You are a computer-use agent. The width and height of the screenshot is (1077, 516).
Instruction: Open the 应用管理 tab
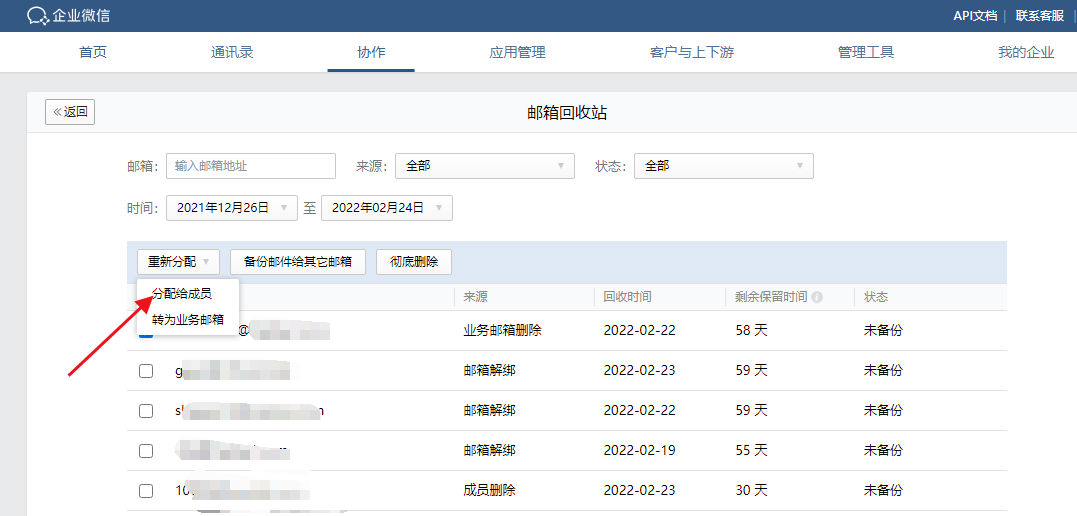click(517, 52)
